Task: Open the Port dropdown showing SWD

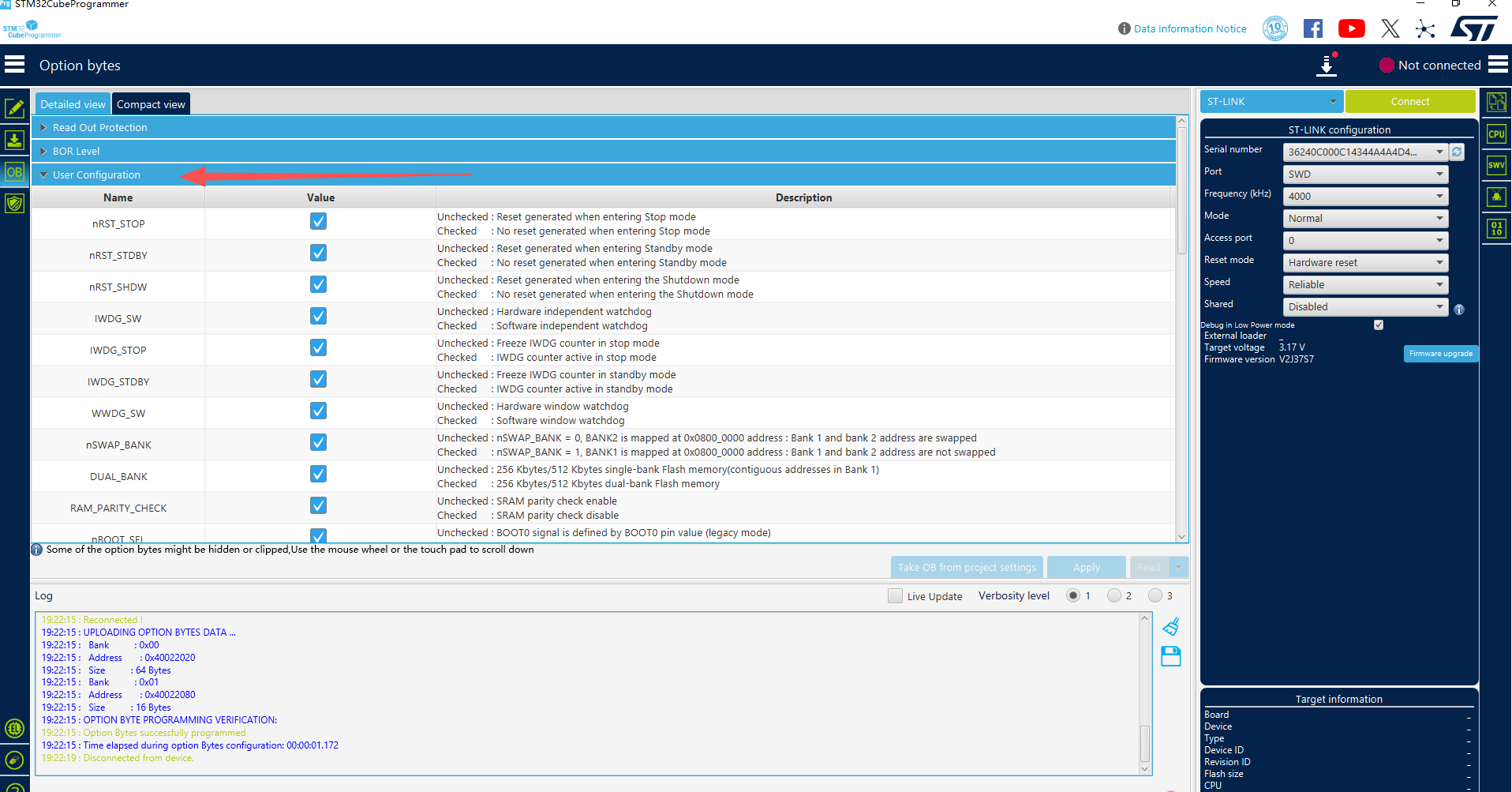Action: click(x=1365, y=174)
